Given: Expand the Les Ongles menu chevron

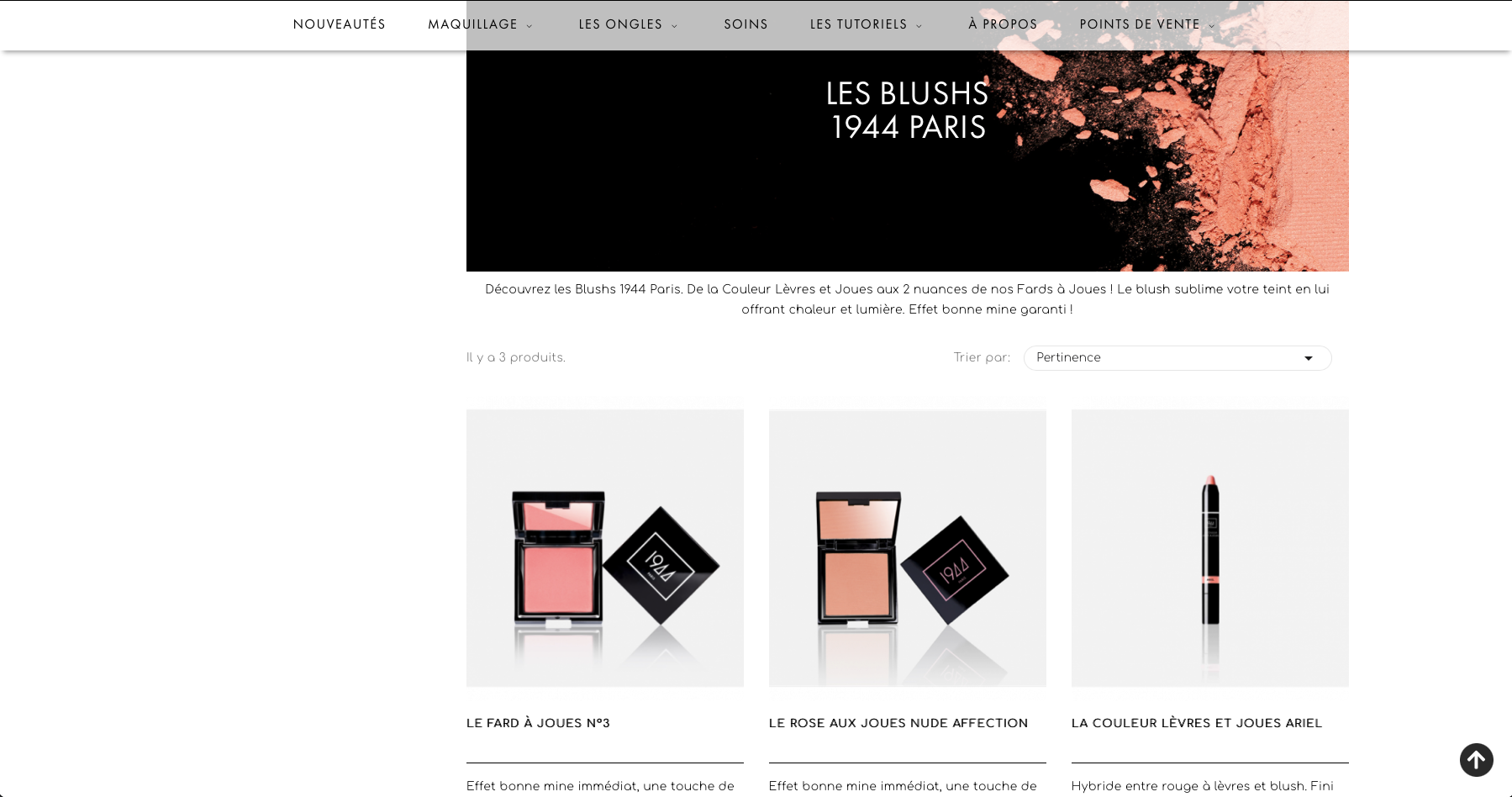Looking at the screenshot, I should [x=674, y=26].
